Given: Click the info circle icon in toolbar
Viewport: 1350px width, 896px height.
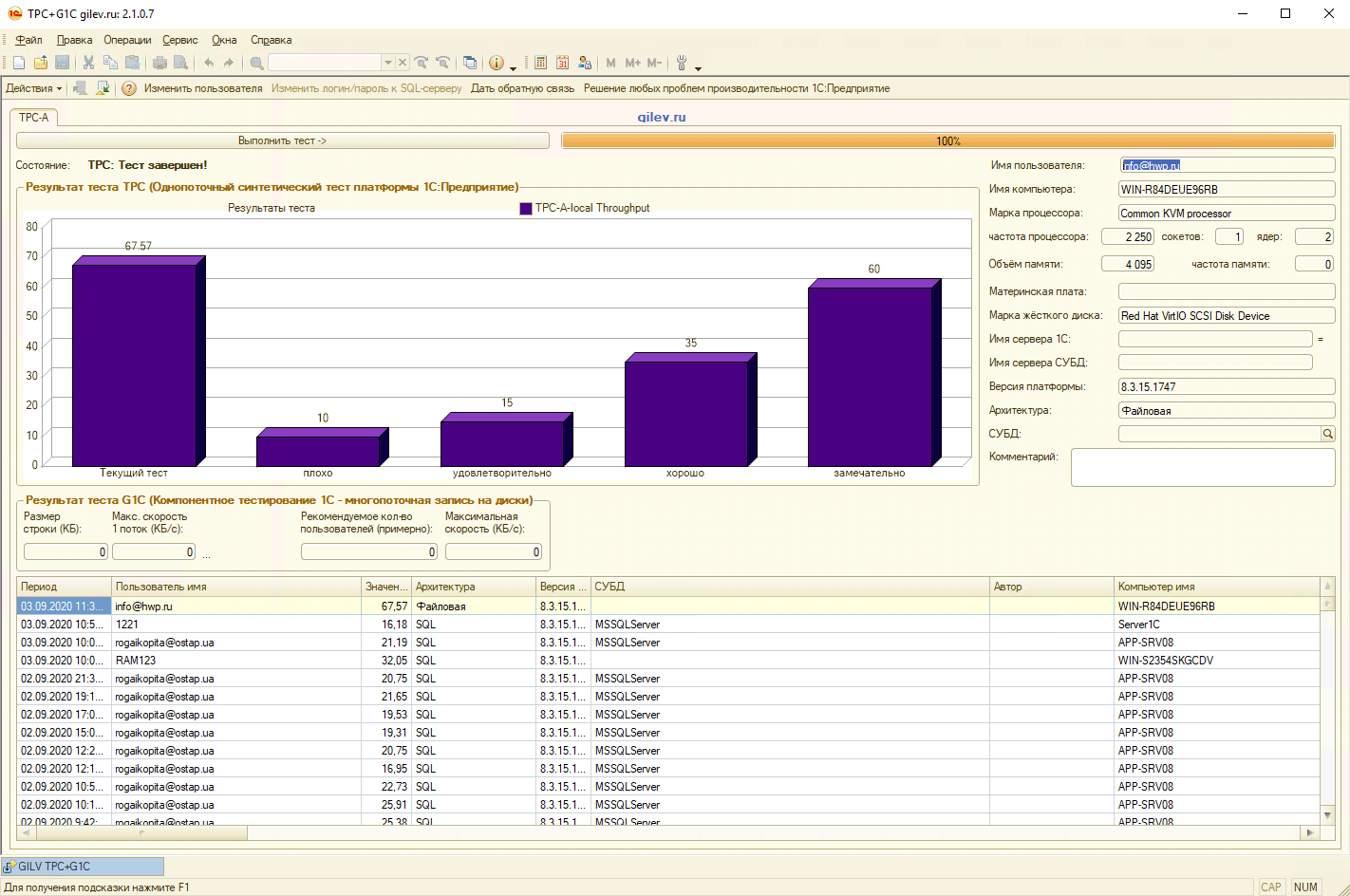Looking at the screenshot, I should pyautogui.click(x=496, y=63).
